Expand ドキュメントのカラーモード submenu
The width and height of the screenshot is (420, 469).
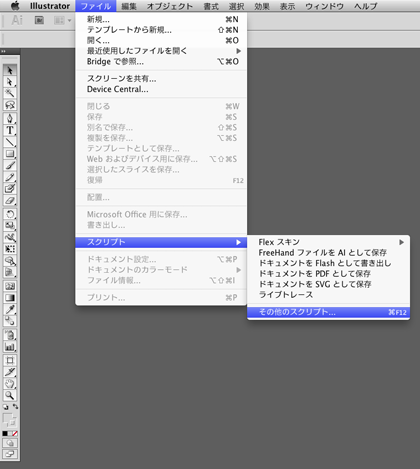pos(161,270)
